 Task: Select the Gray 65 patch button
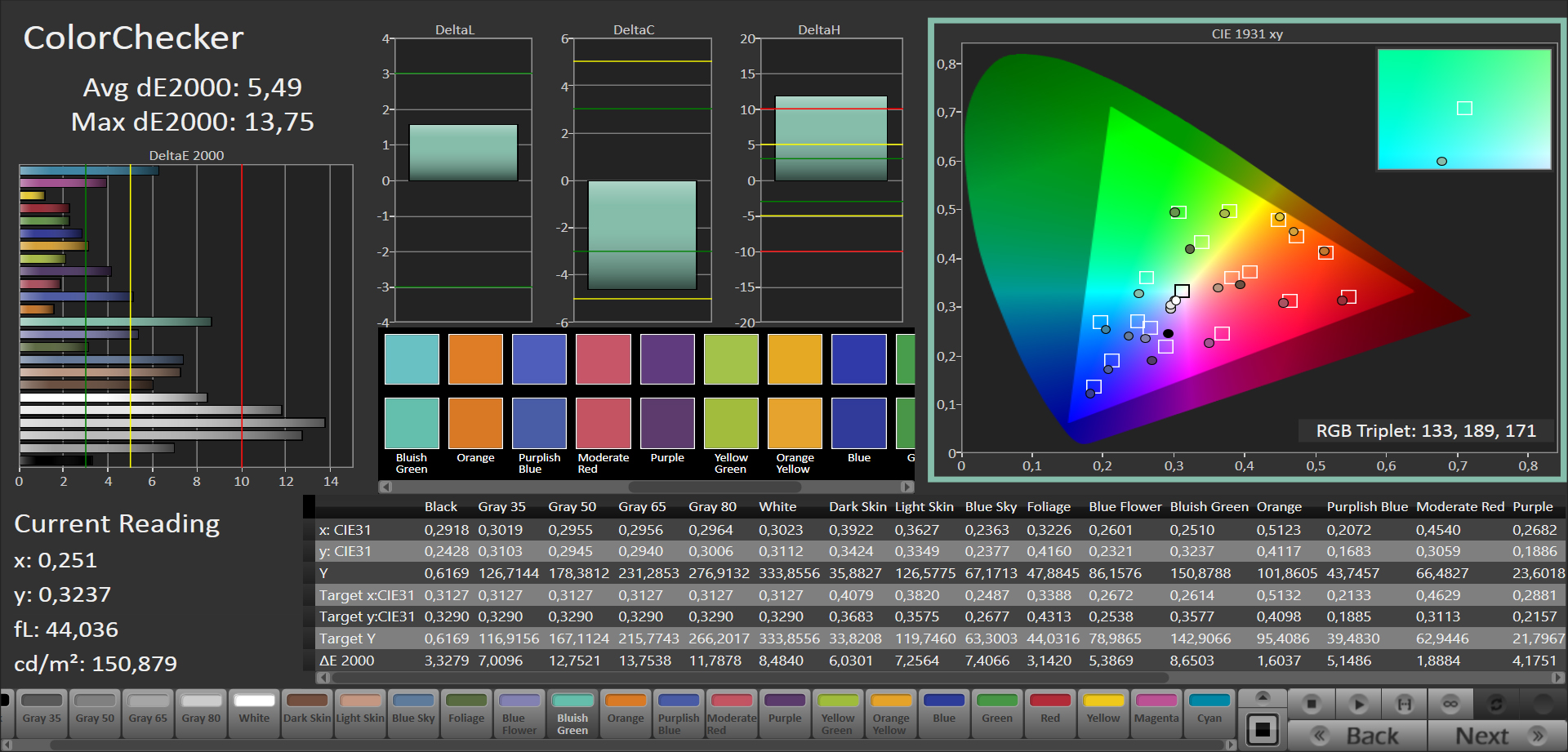[x=148, y=714]
